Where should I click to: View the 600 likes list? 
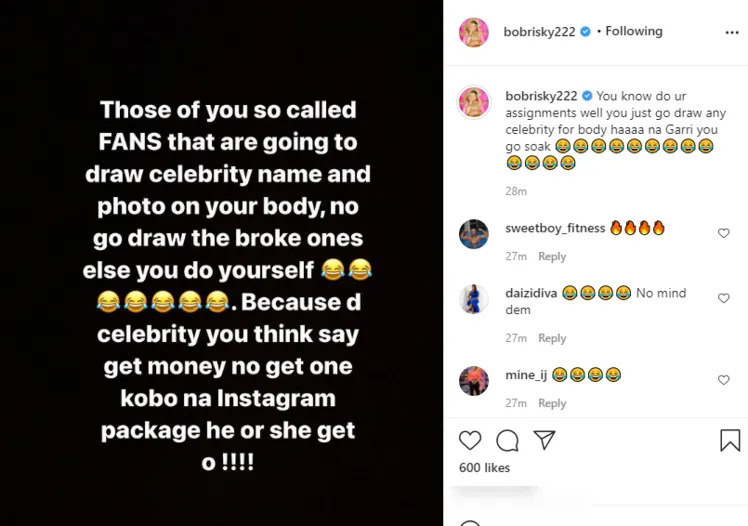484,468
